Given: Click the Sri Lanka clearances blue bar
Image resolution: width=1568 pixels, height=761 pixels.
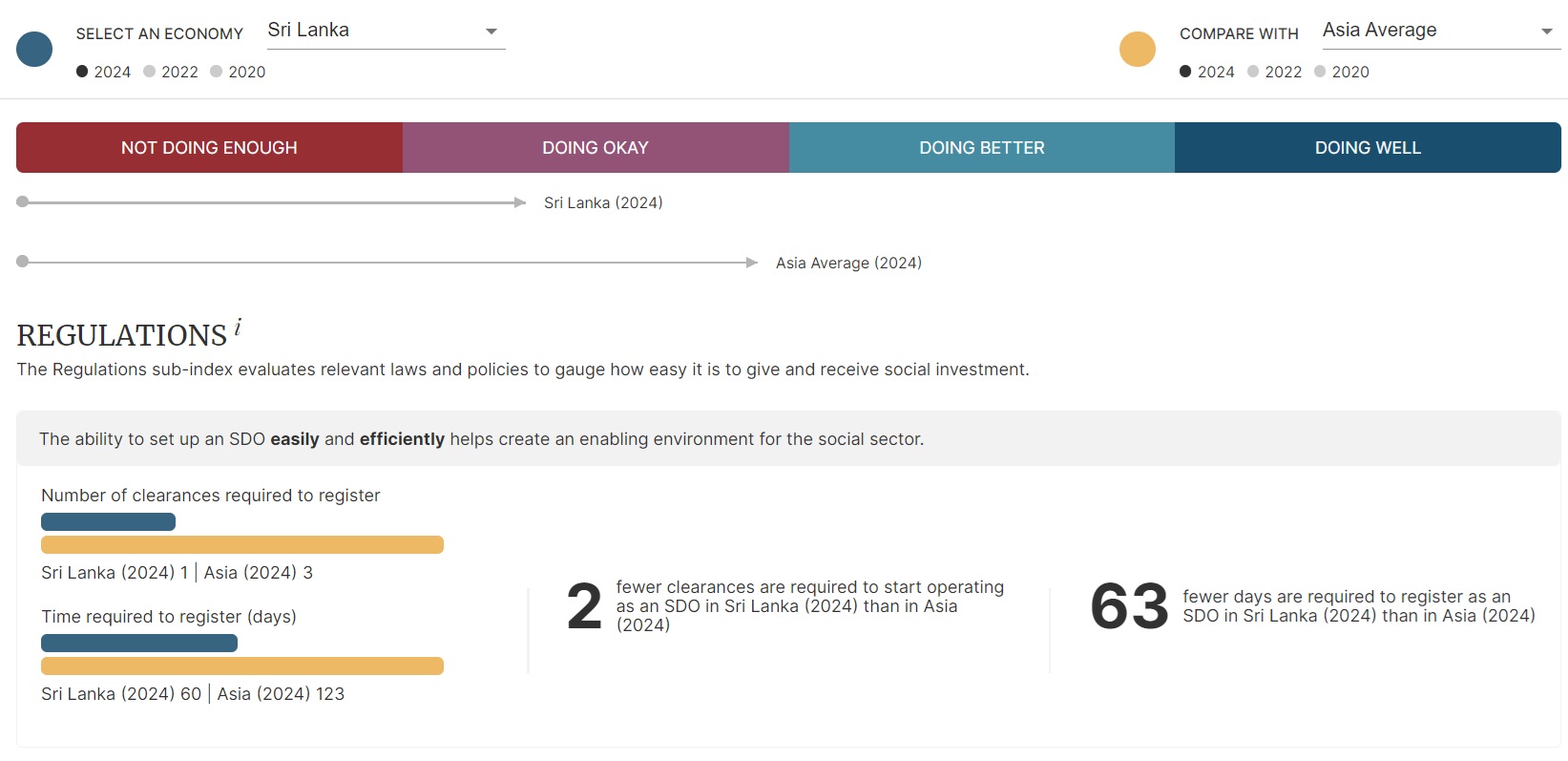Looking at the screenshot, I should point(108,522).
